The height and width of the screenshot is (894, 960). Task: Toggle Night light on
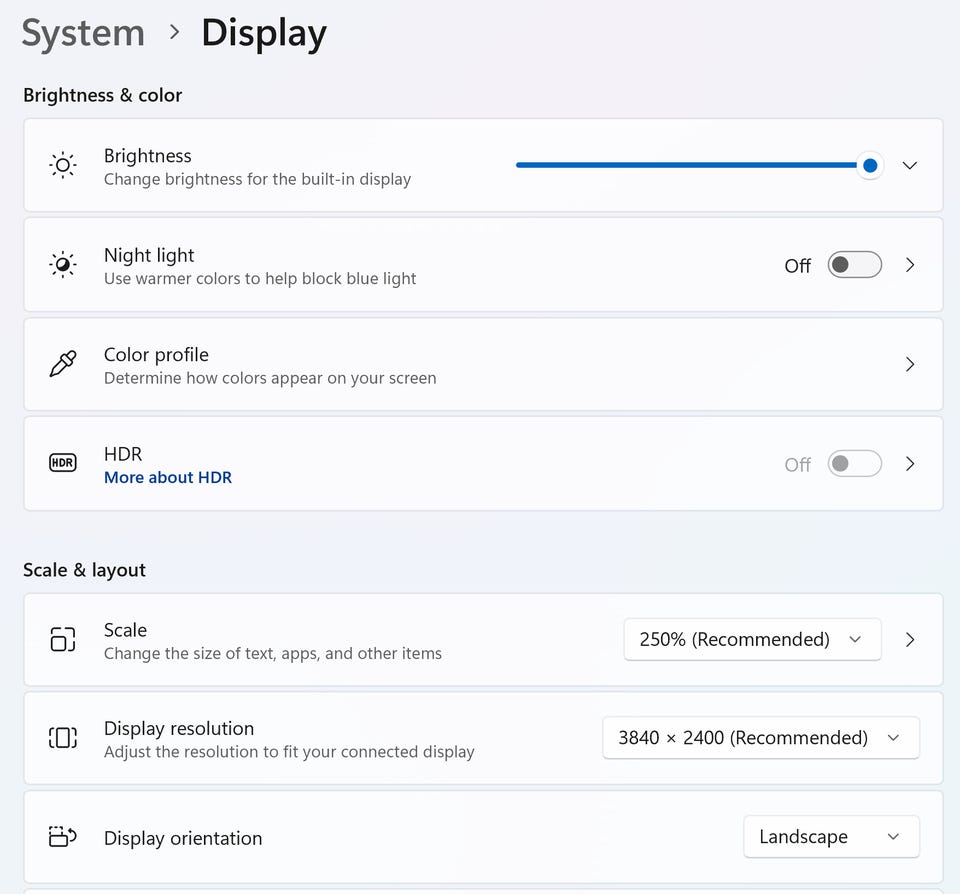[x=854, y=265]
